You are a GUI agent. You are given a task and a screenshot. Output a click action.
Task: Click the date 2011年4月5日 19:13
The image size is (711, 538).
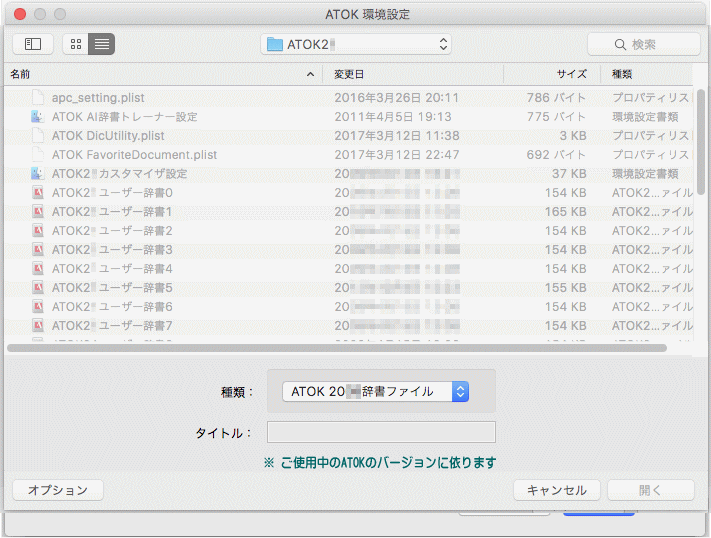(393, 117)
